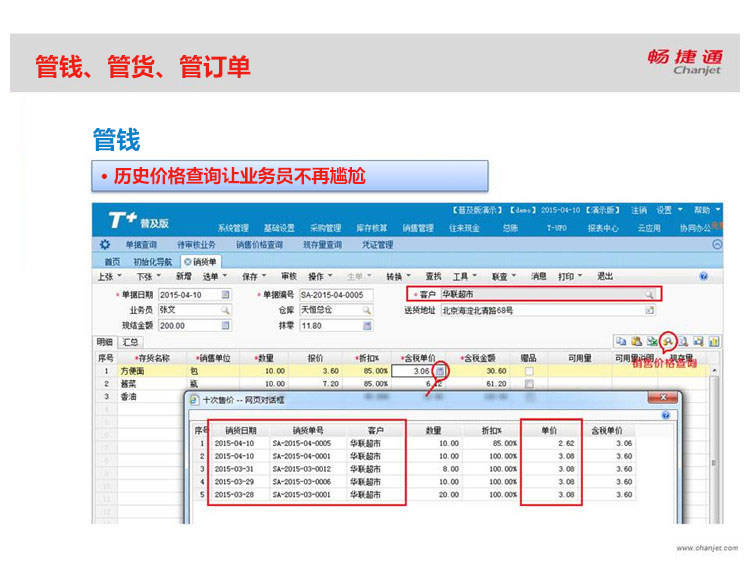The width and height of the screenshot is (750, 562).
Task: Click the magnifier document icon in detail toolbar
Action: [x=684, y=341]
